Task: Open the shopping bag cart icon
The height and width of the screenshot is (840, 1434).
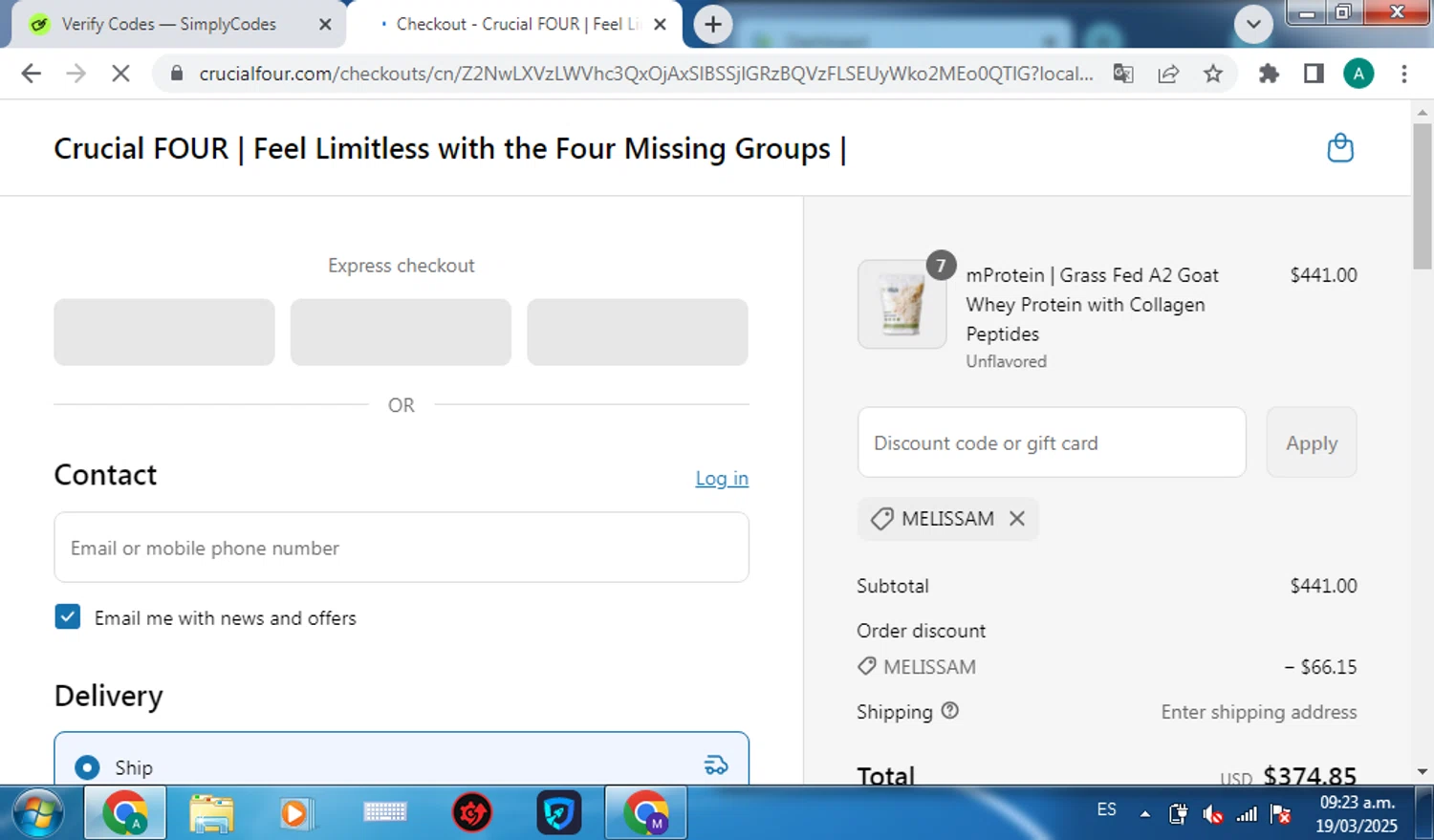Action: (x=1340, y=148)
